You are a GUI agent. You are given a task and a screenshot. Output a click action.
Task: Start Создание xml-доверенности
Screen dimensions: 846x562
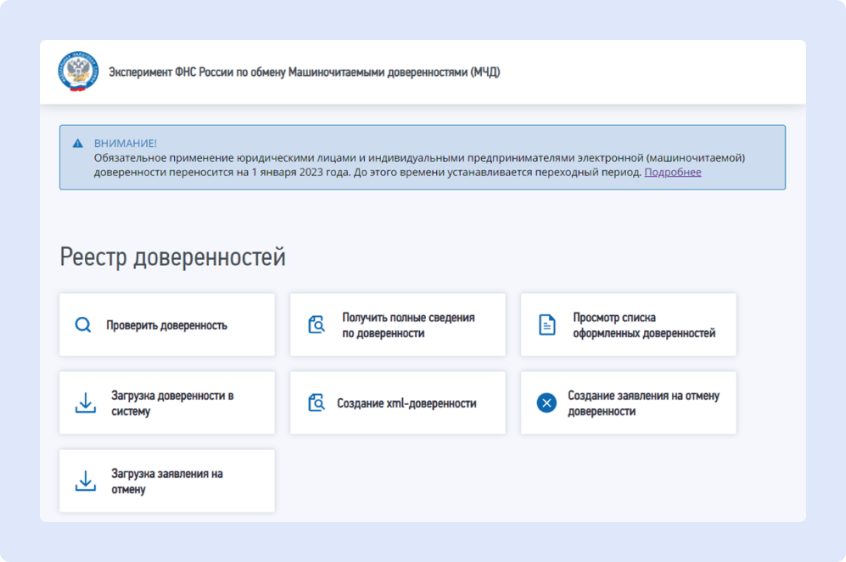point(406,403)
